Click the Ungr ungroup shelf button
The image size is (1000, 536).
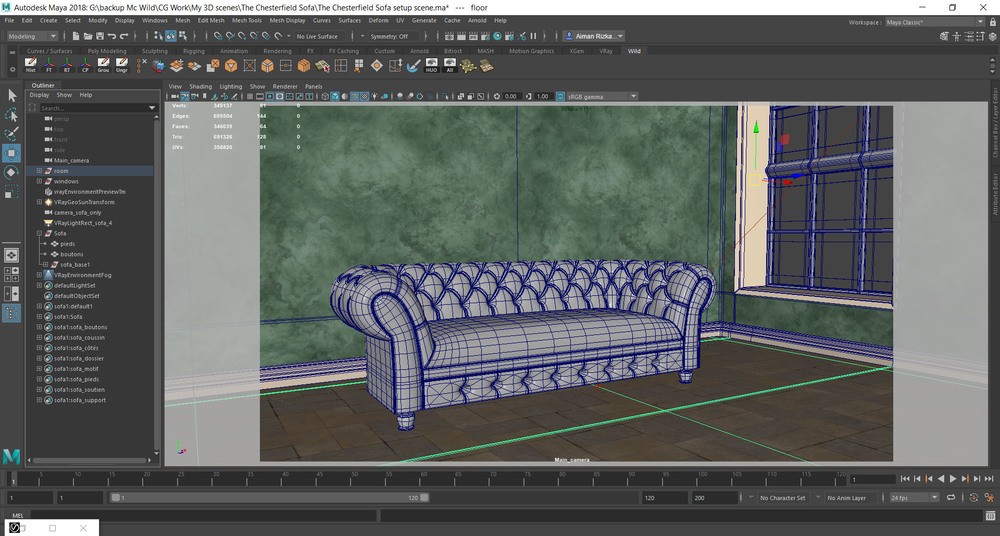pos(122,65)
